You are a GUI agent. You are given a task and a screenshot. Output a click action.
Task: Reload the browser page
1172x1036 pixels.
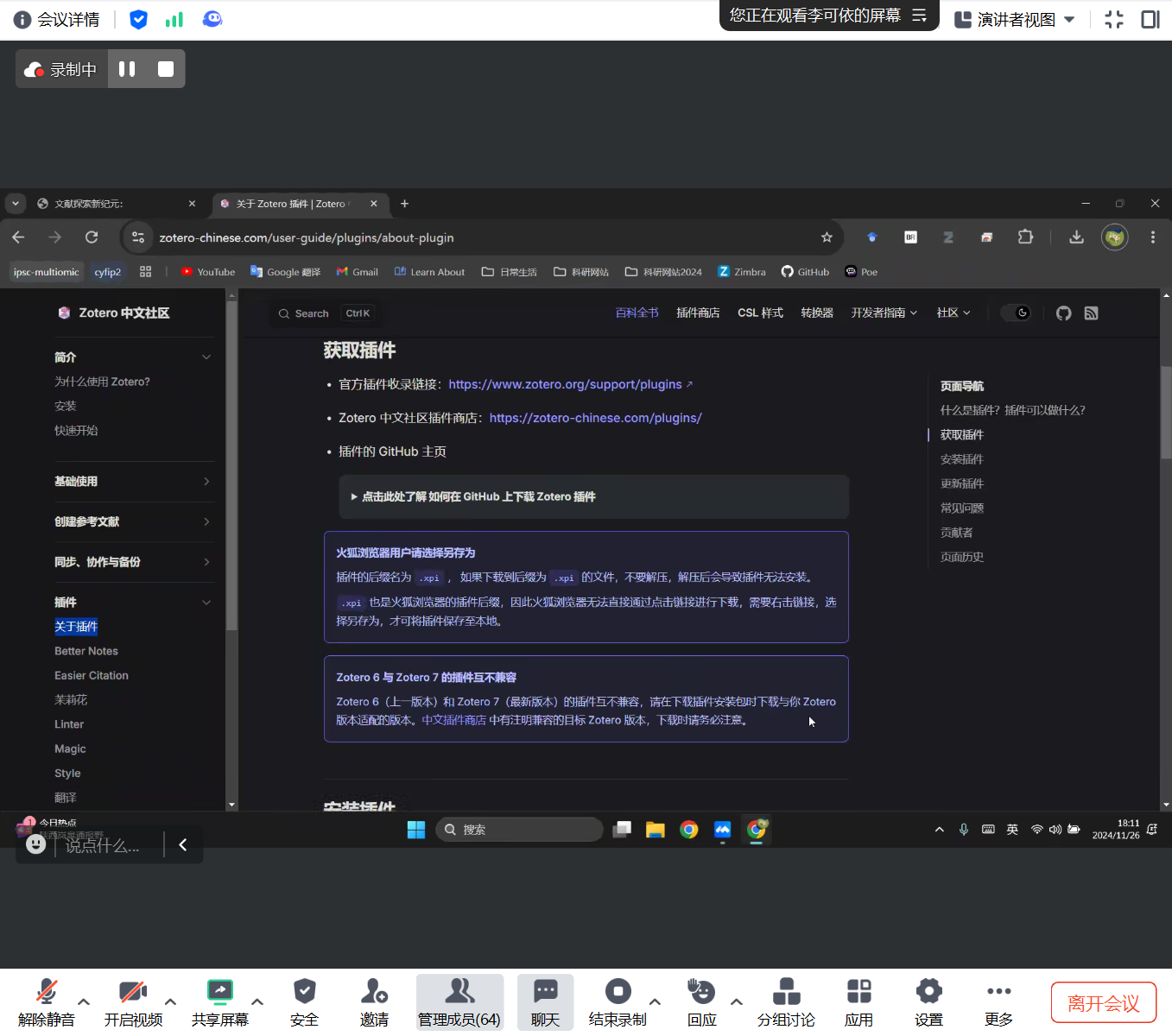coord(92,237)
